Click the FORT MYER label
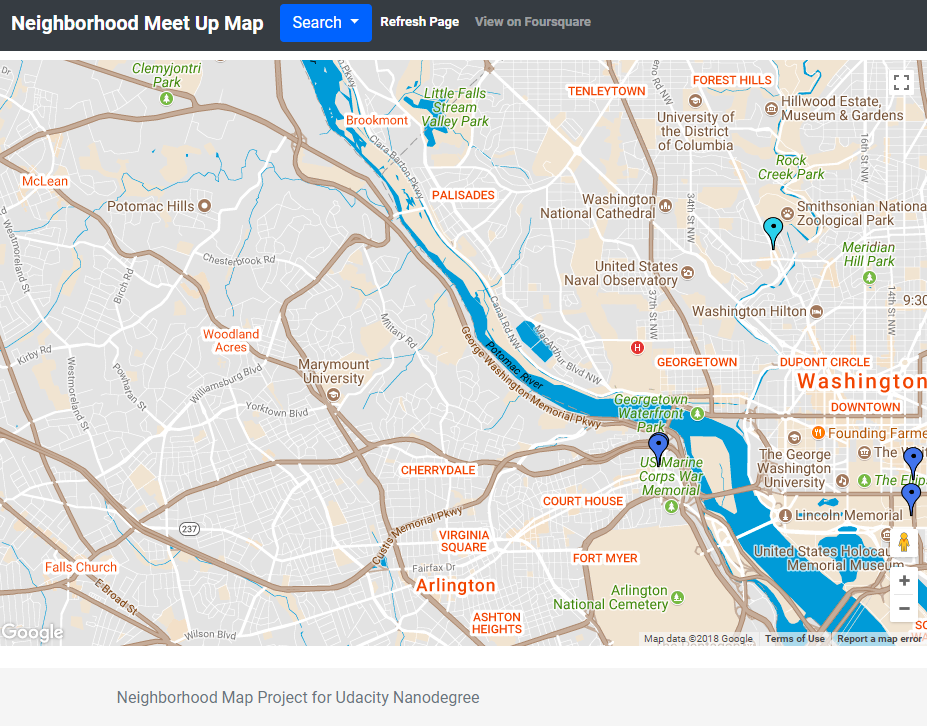The height and width of the screenshot is (726, 927). [605, 558]
